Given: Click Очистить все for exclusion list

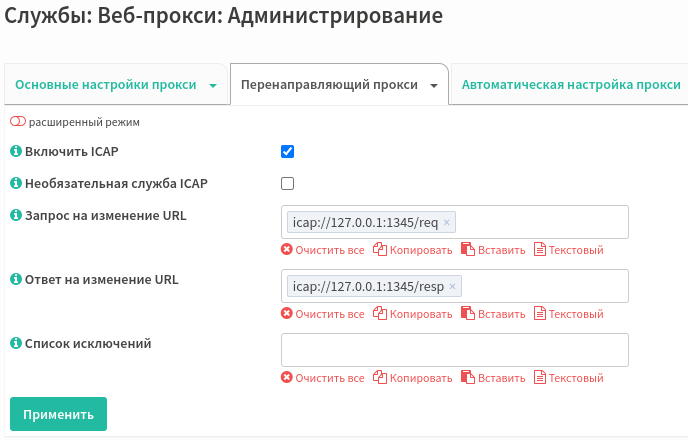Looking at the screenshot, I should [330, 378].
